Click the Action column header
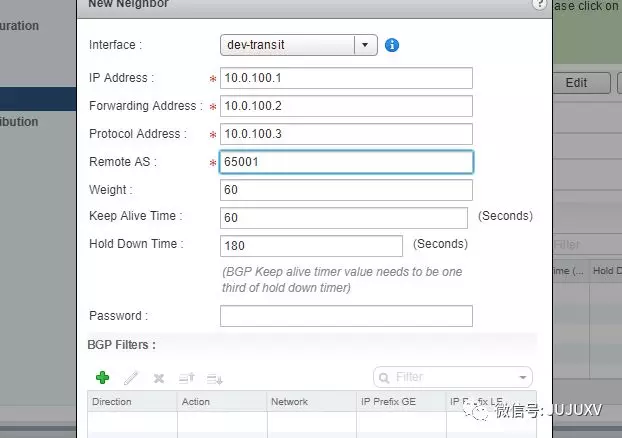The width and height of the screenshot is (622, 438). (x=222, y=402)
